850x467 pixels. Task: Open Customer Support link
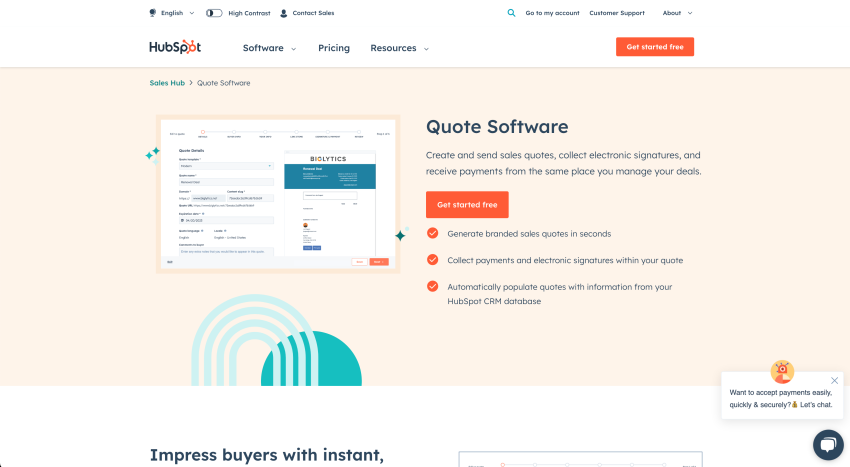pos(617,13)
